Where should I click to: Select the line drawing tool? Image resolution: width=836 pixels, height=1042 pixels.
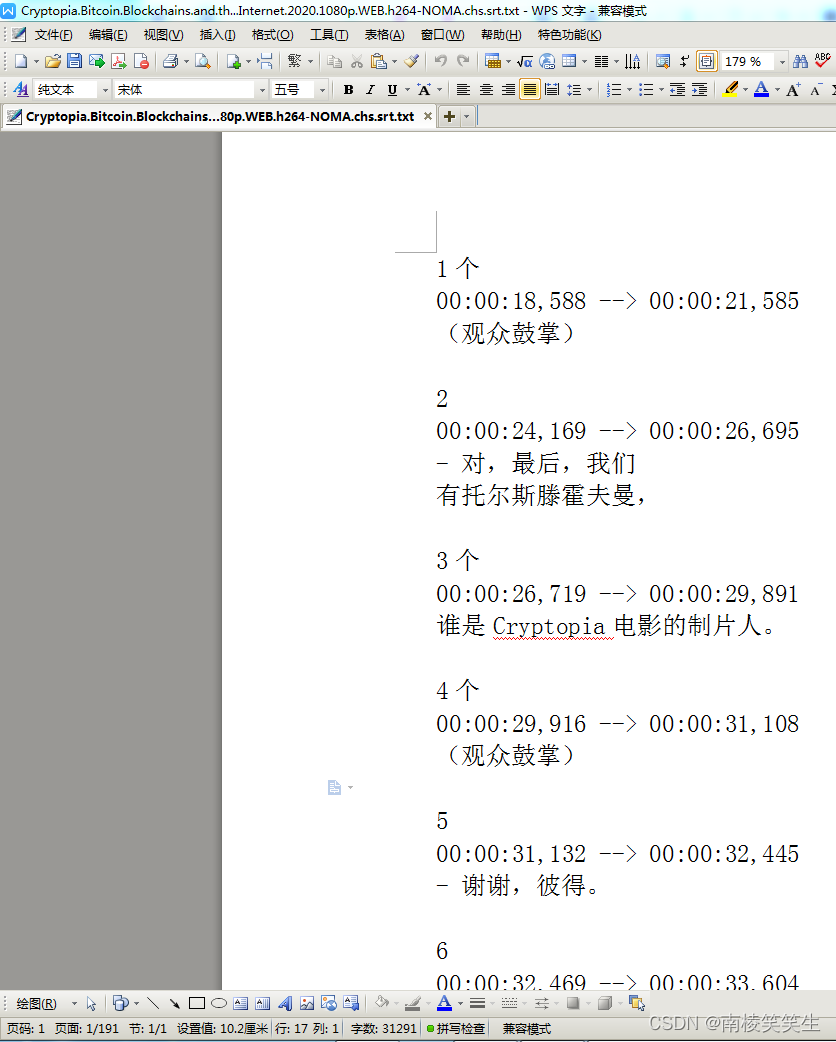point(152,1003)
